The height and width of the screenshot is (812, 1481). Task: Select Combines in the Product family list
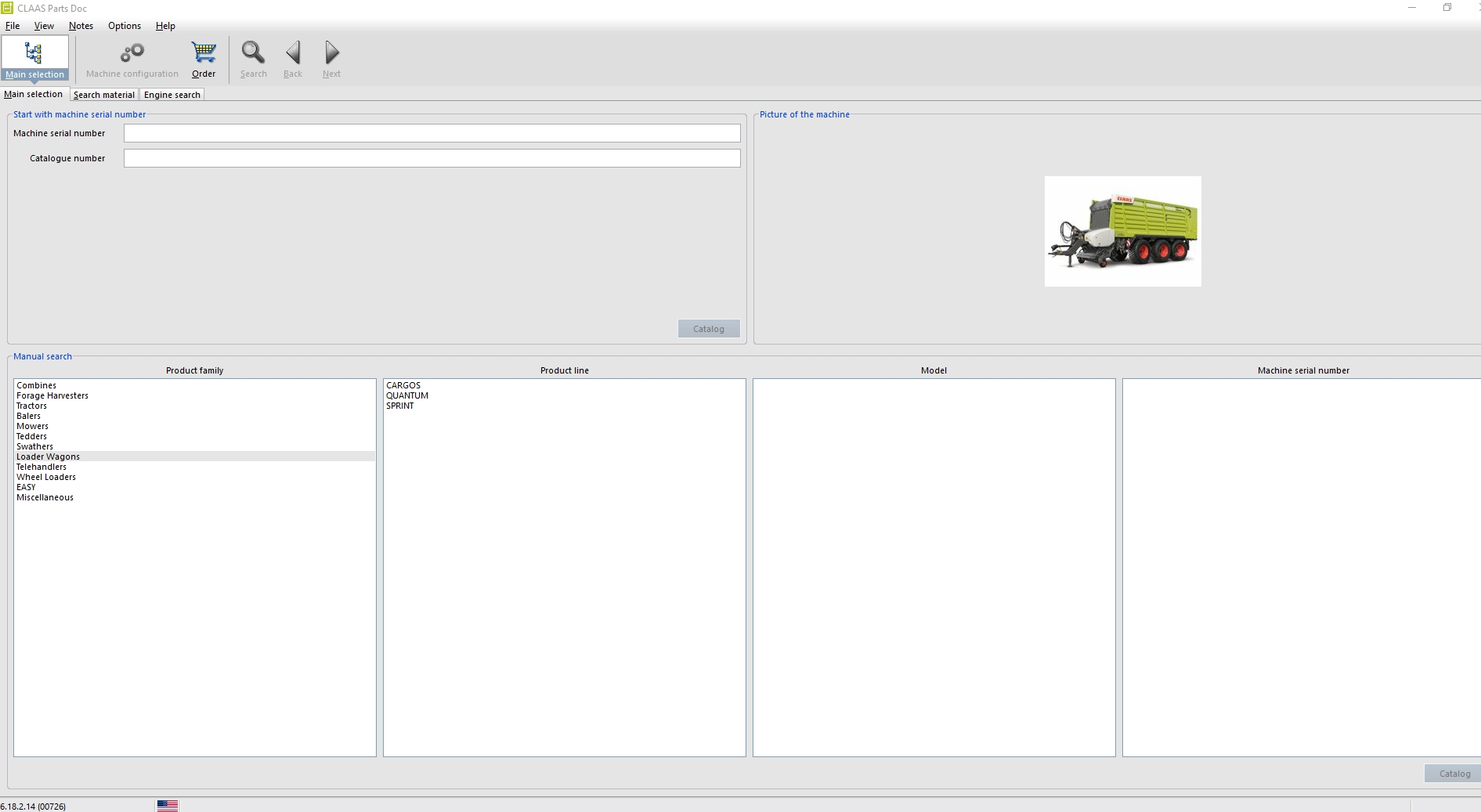pos(36,384)
